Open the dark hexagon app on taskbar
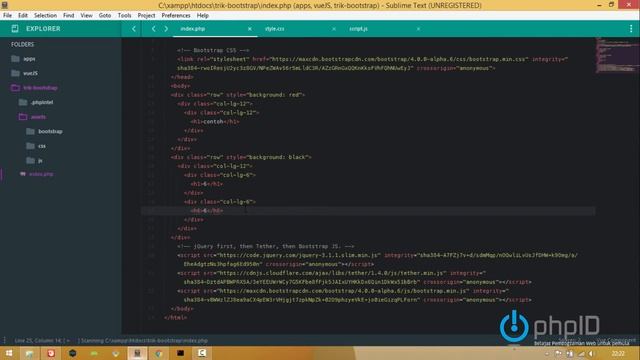This screenshot has width=640, height=360. [x=73, y=353]
